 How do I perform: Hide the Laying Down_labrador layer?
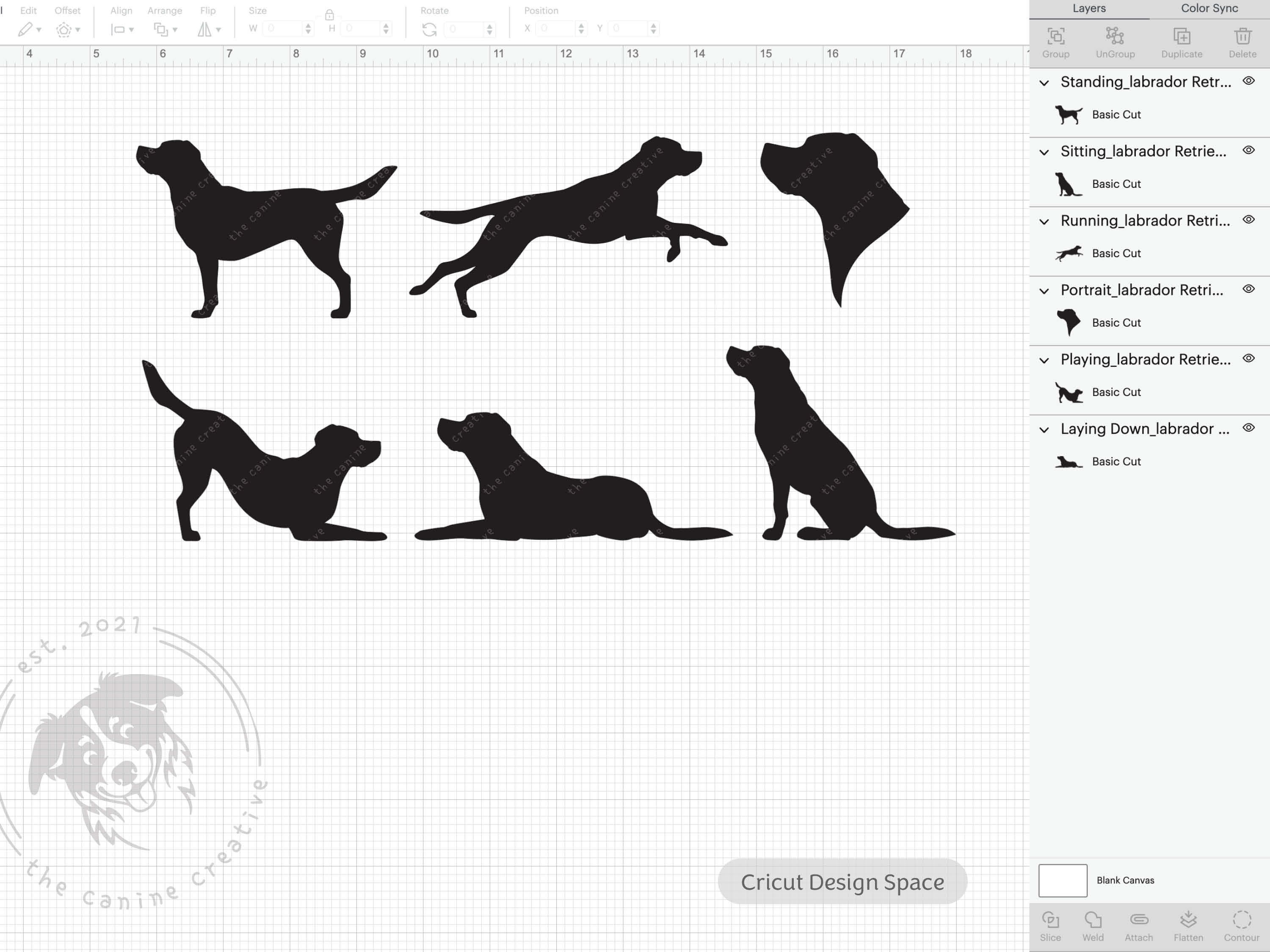tap(1248, 428)
